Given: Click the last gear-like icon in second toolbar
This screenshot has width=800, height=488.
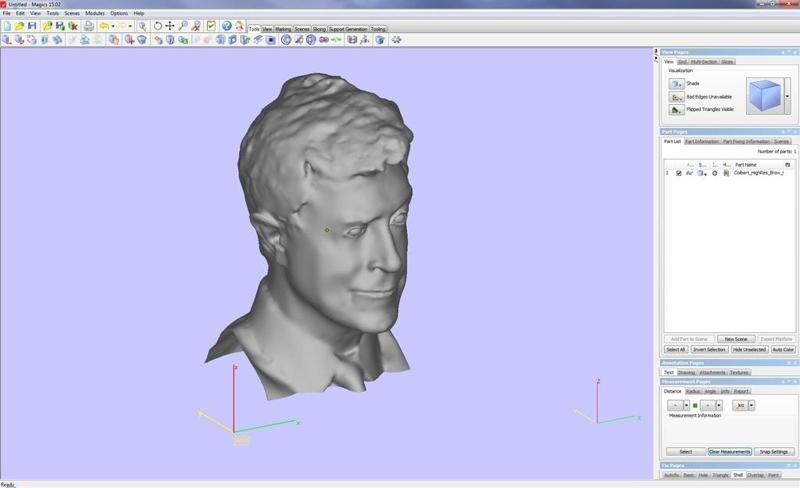Looking at the screenshot, I should tap(396, 40).
